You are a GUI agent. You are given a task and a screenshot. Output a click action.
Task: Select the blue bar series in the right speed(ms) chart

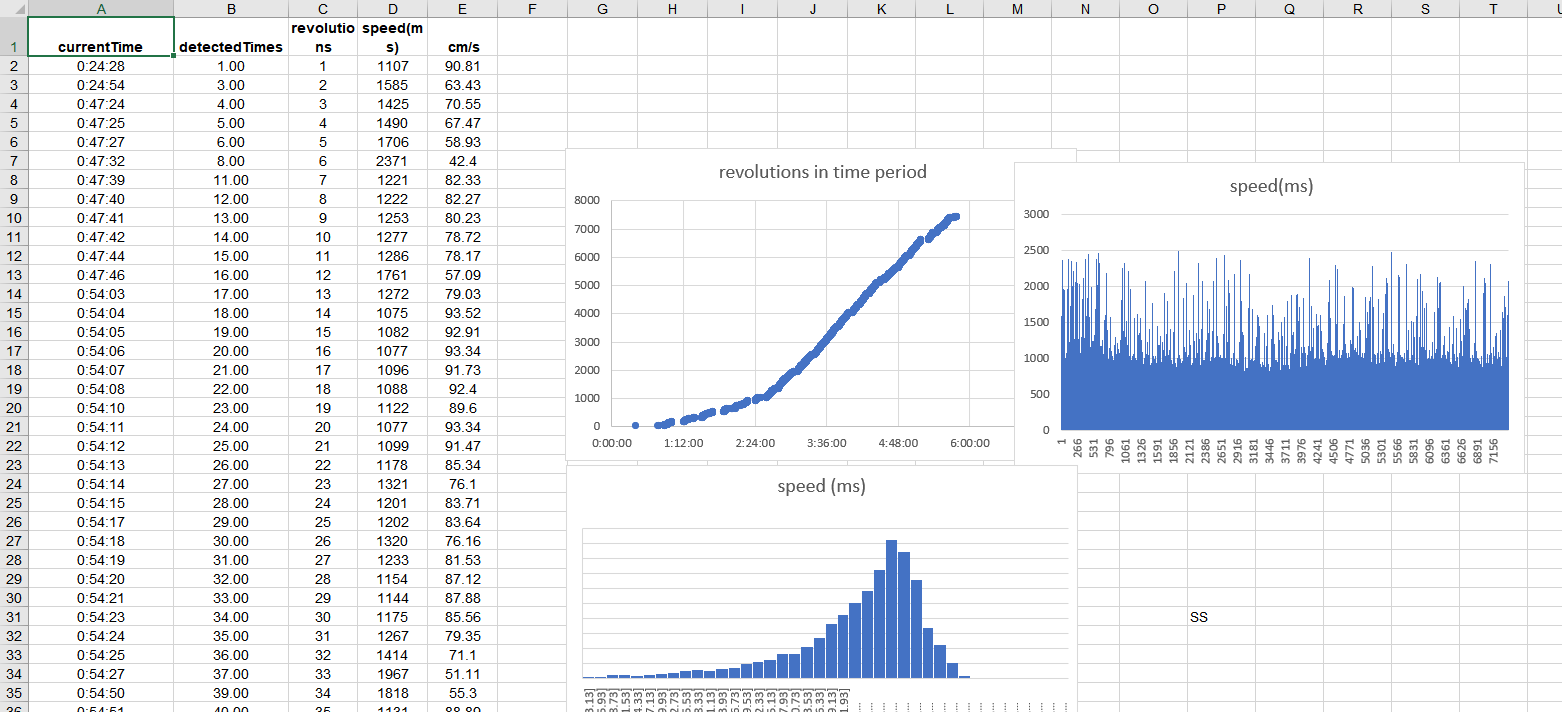point(1284,400)
